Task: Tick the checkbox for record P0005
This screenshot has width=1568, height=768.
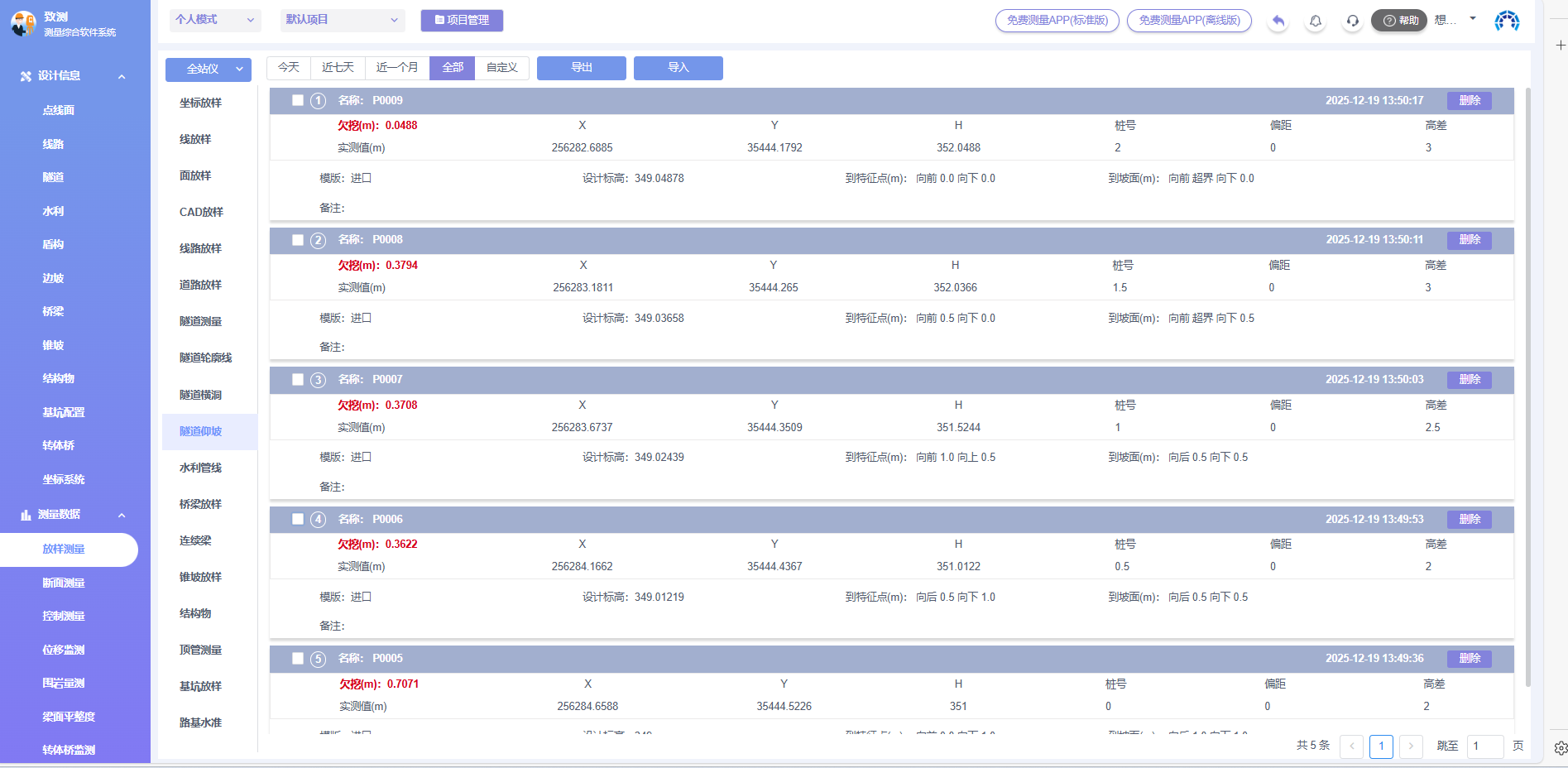Action: pos(298,659)
